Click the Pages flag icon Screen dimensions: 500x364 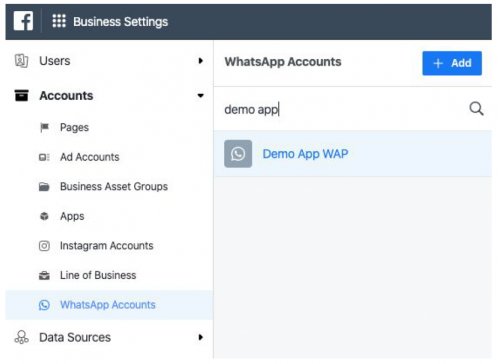44,127
